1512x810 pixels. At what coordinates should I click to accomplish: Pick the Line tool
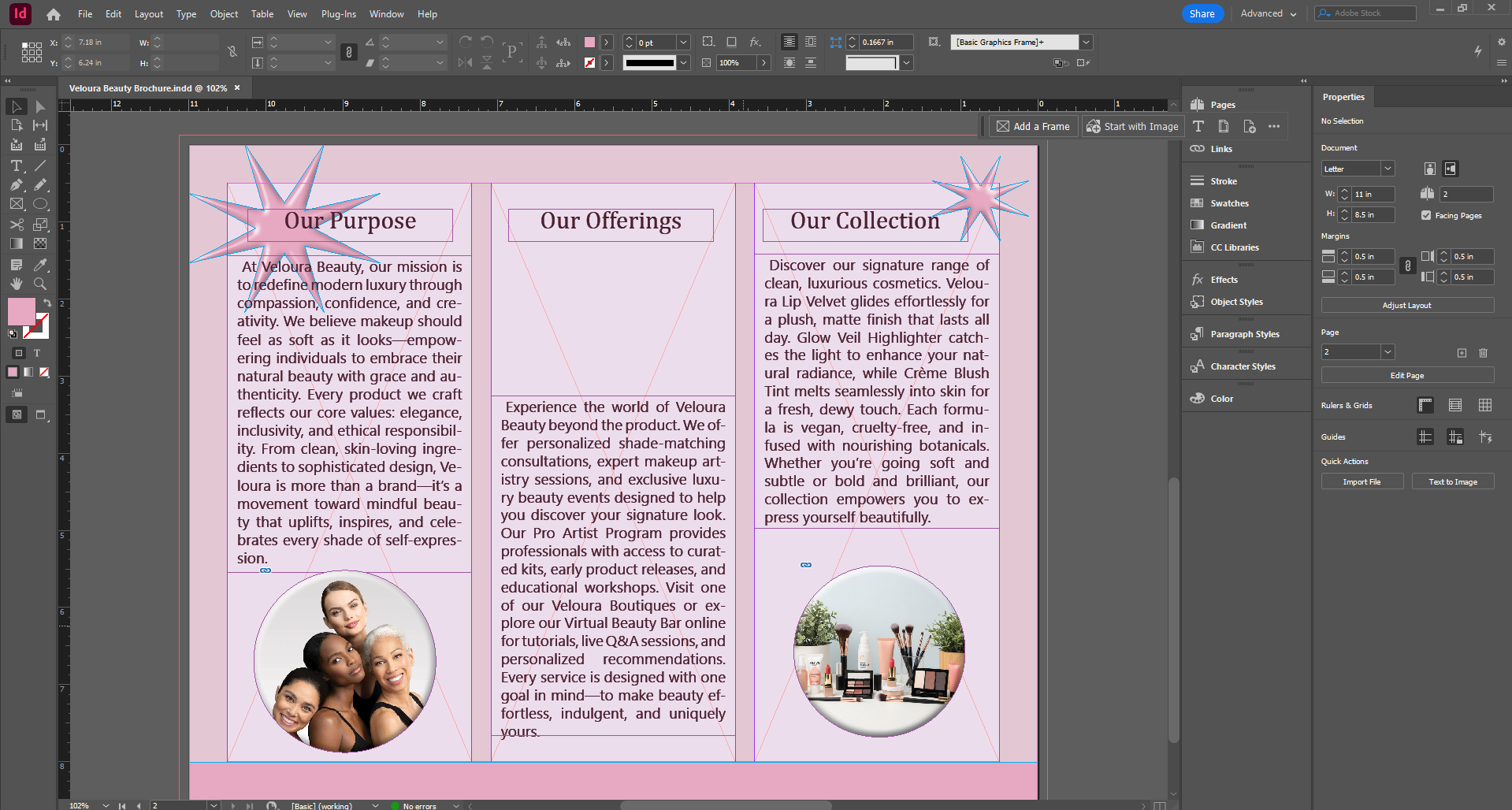coord(40,165)
